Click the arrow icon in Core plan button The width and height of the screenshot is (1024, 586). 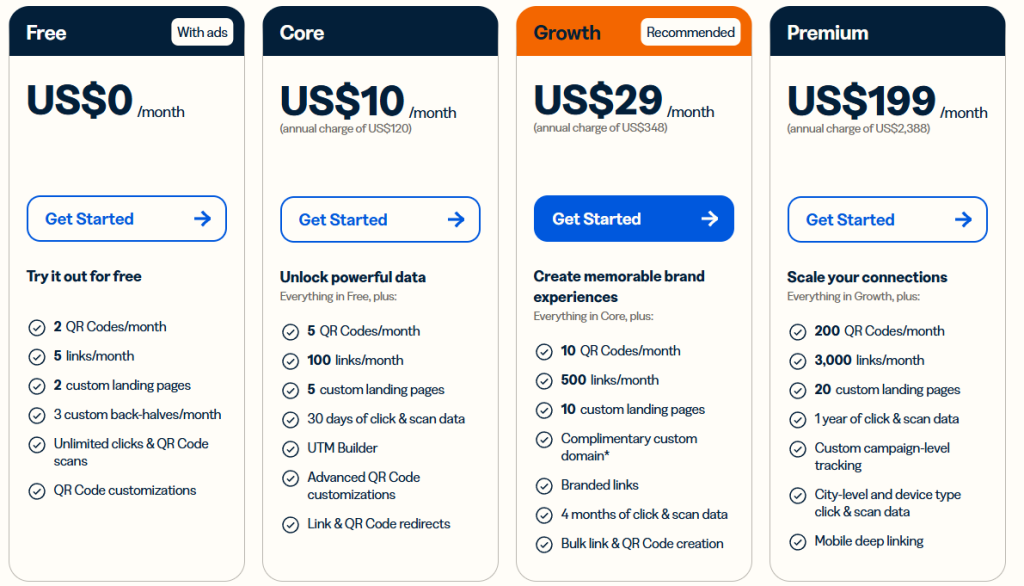click(456, 219)
